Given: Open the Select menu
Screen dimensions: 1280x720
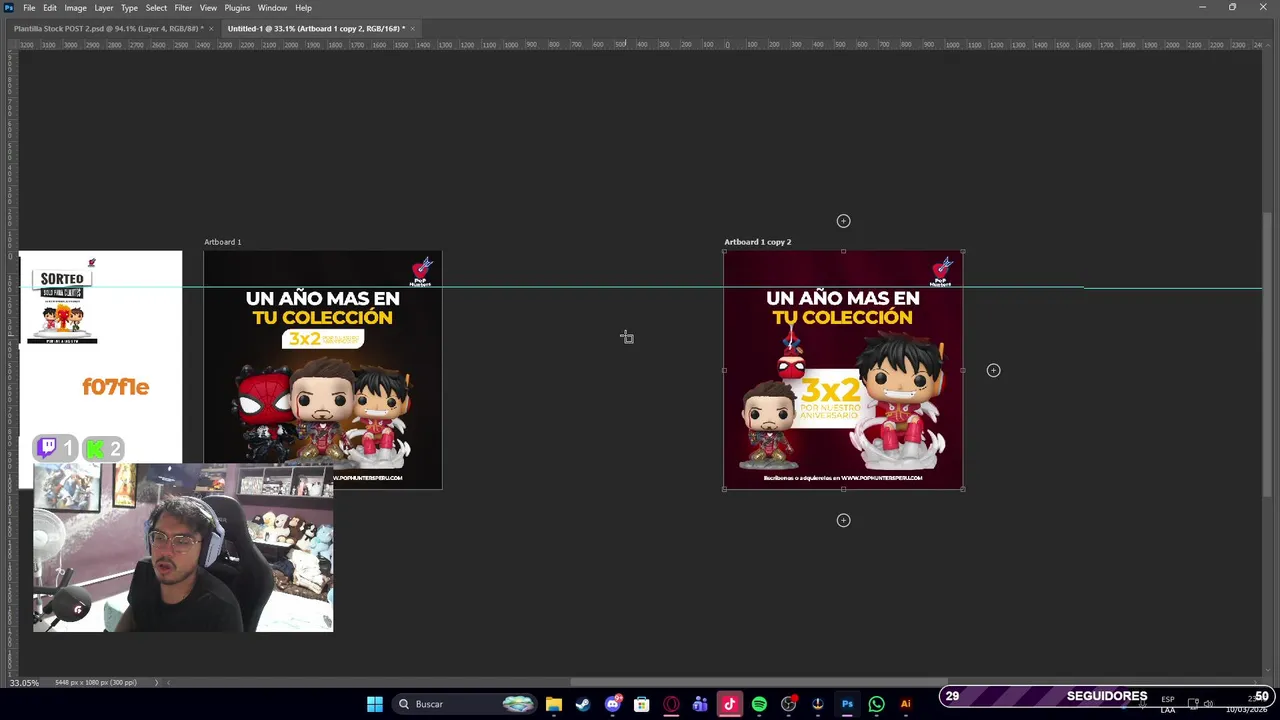Looking at the screenshot, I should pos(156,8).
